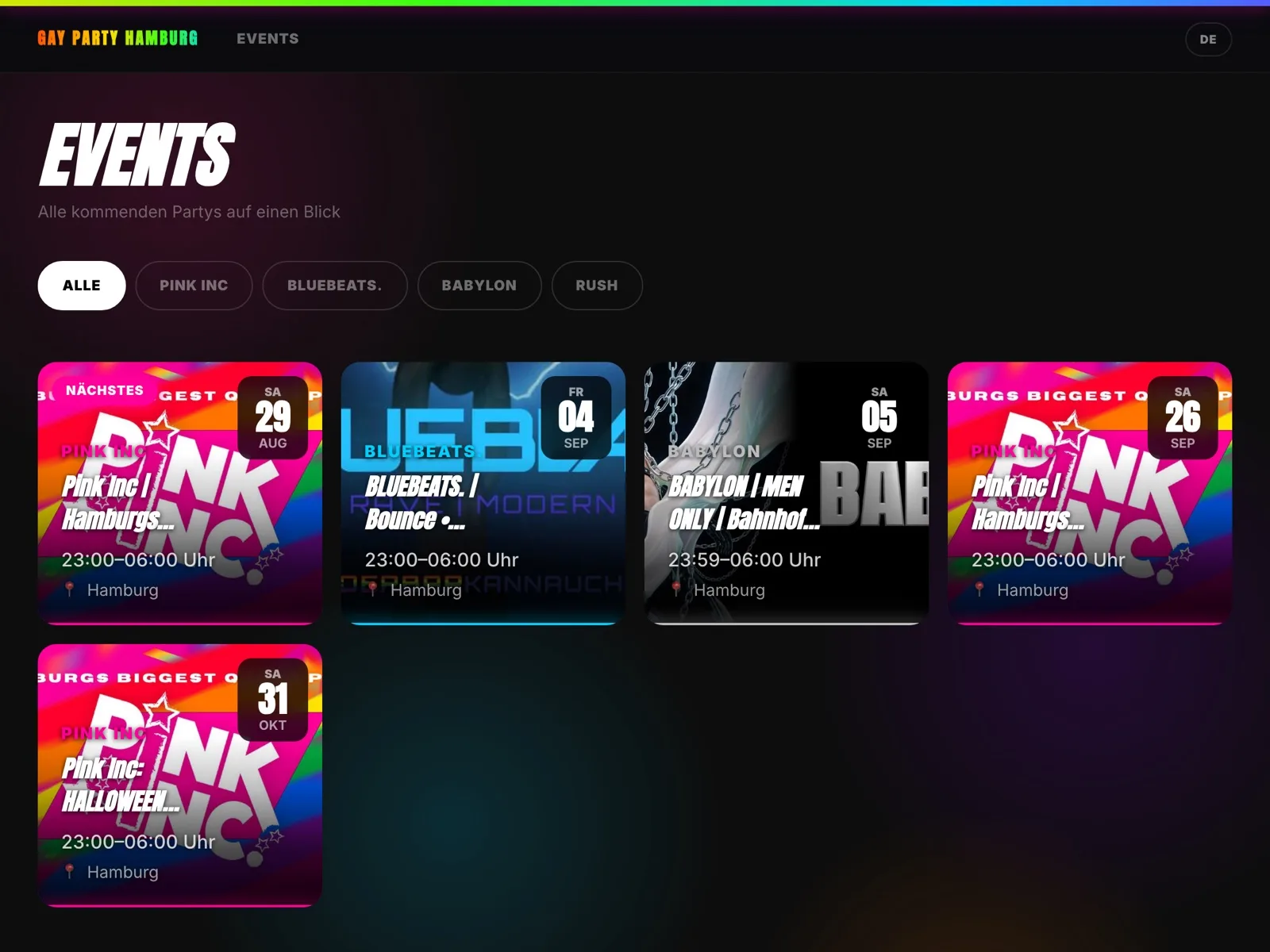This screenshot has height=952, width=1270.
Task: Click the location pin on the Bluebeats card
Action: (373, 589)
